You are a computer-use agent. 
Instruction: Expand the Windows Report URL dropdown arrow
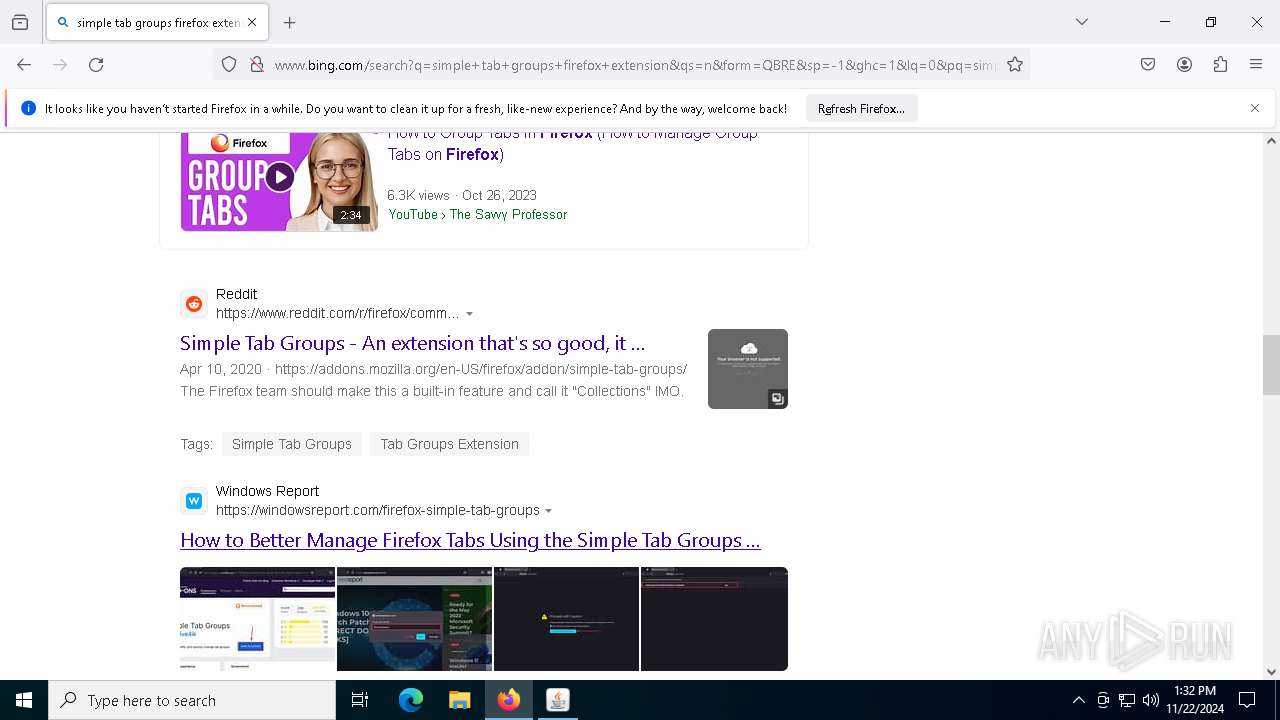(548, 511)
